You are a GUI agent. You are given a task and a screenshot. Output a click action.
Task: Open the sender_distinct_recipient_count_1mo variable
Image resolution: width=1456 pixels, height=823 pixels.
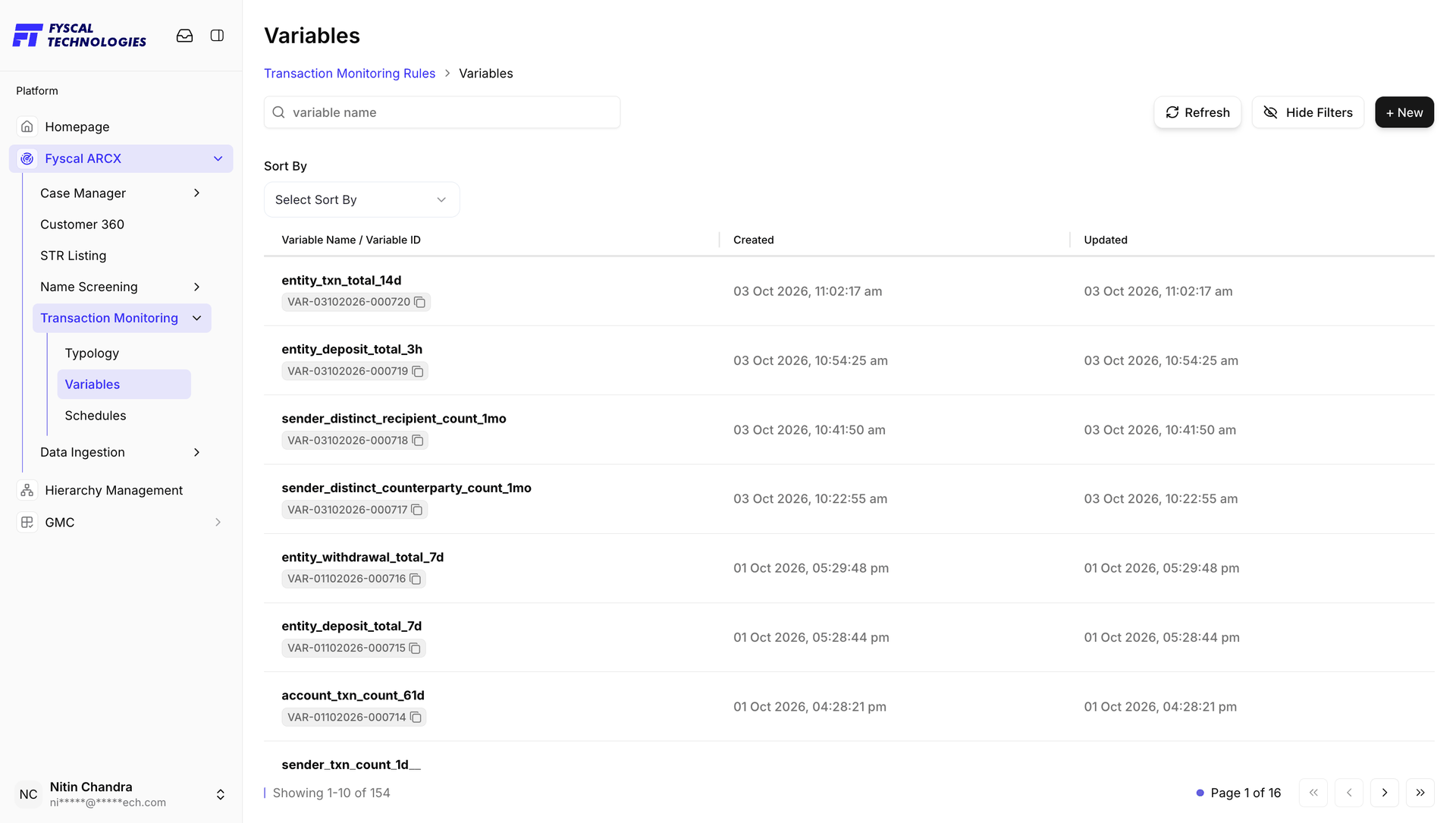(394, 419)
